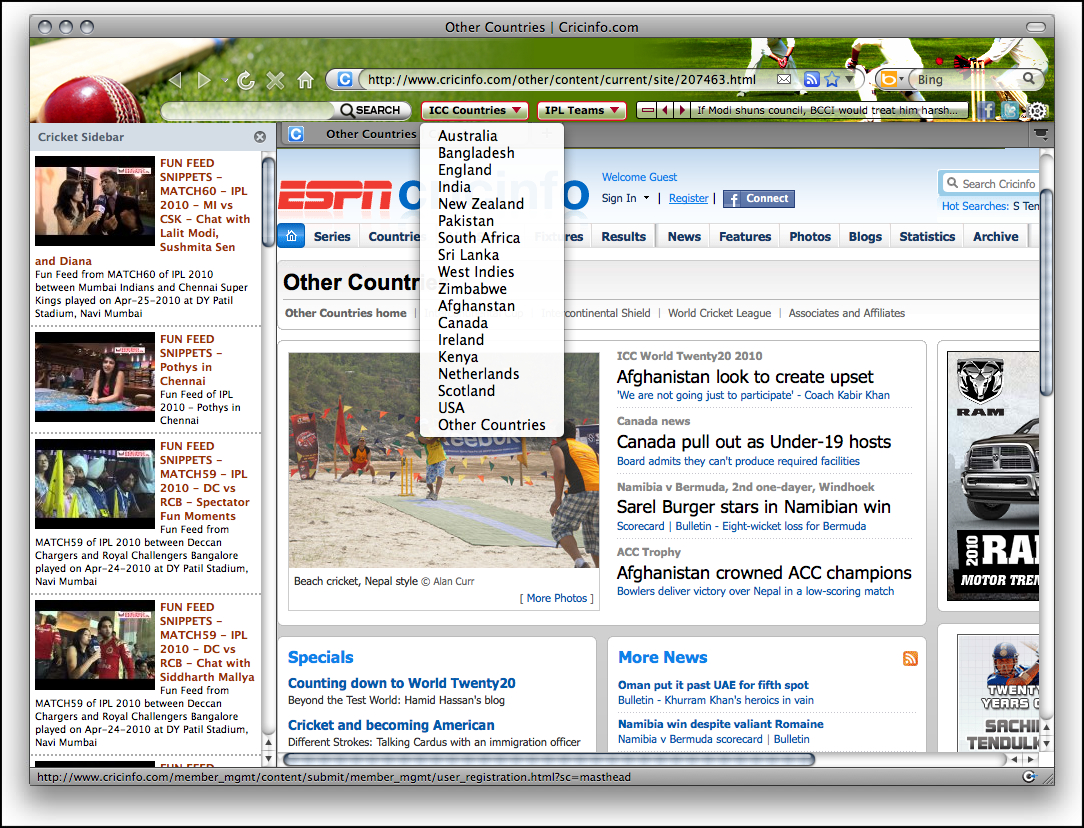Click the cricket toolbar SEARCH button
Image resolution: width=1084 pixels, height=828 pixels.
pyautogui.click(x=371, y=111)
